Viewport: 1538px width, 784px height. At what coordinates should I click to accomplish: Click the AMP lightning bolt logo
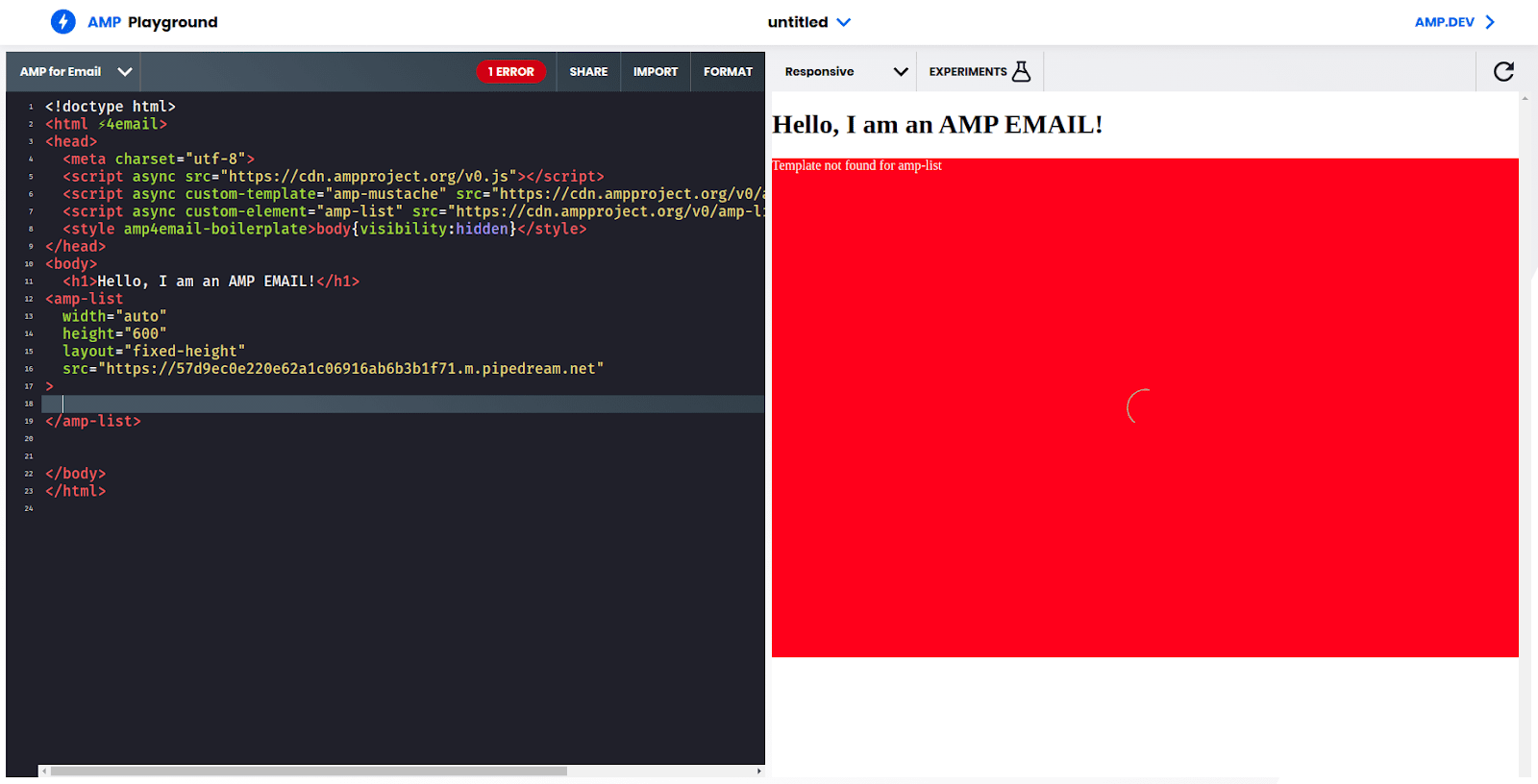point(63,21)
